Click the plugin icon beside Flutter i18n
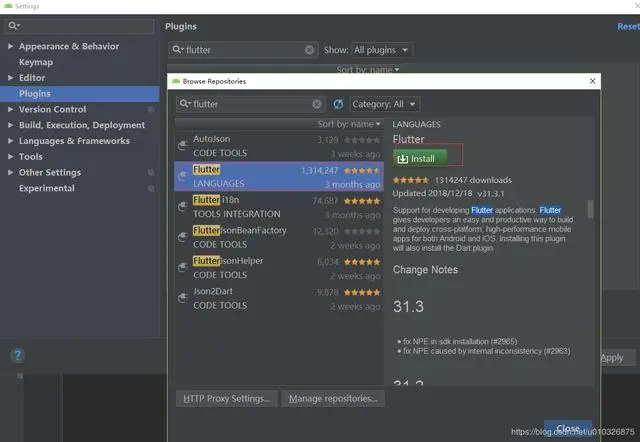This screenshot has width=640, height=442. point(182,207)
